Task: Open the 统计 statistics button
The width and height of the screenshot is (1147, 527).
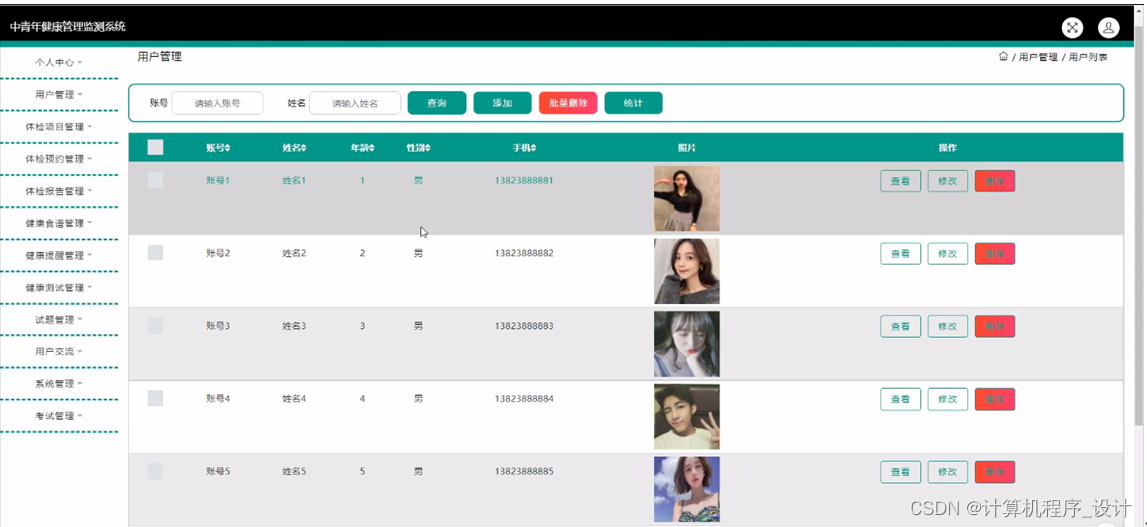Action: click(x=633, y=103)
